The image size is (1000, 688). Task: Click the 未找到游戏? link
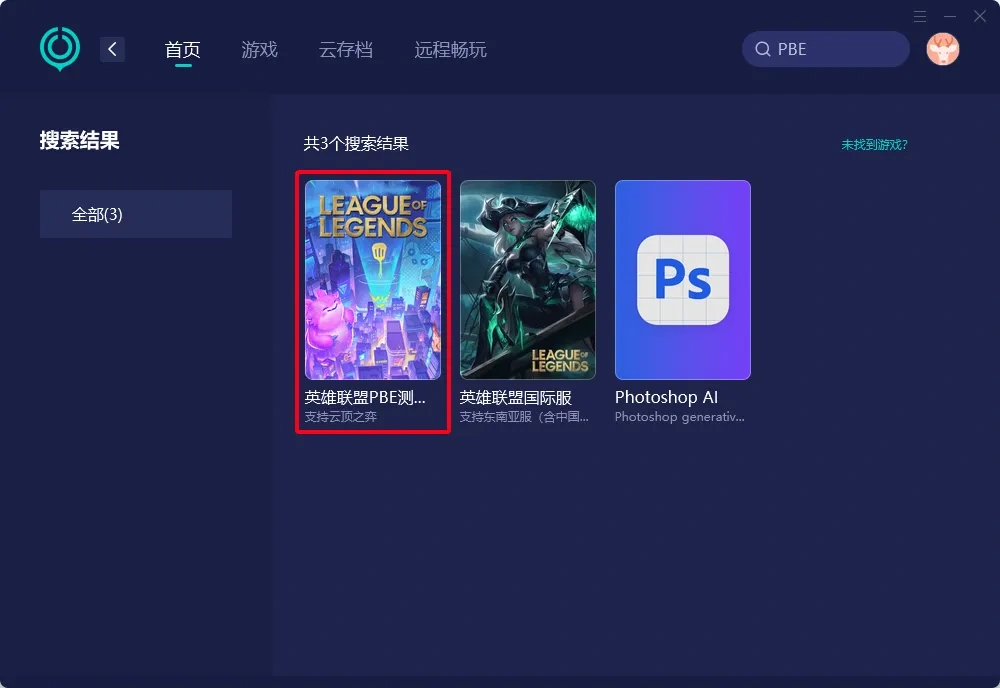[x=872, y=144]
